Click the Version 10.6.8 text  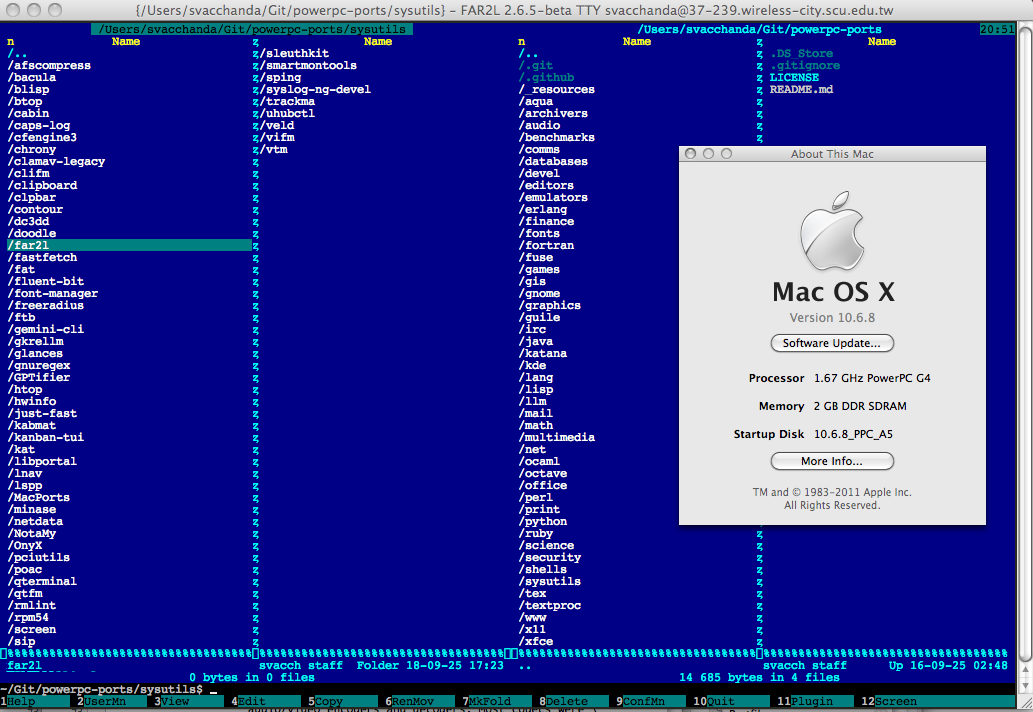click(832, 318)
